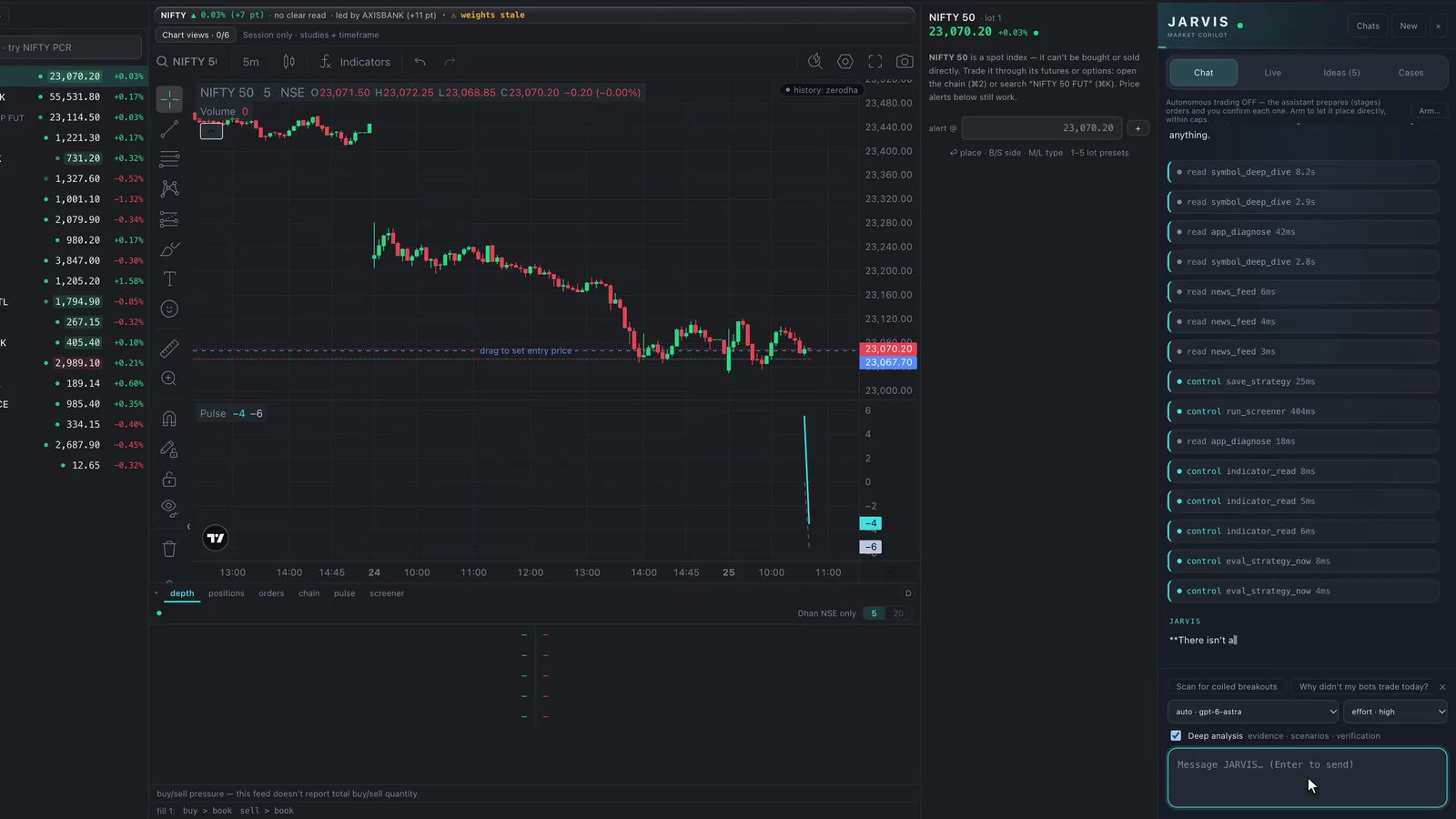Viewport: 1456px width, 819px height.
Task: Expand the first symbol_deep_dive 8.2s step
Action: point(1303,172)
